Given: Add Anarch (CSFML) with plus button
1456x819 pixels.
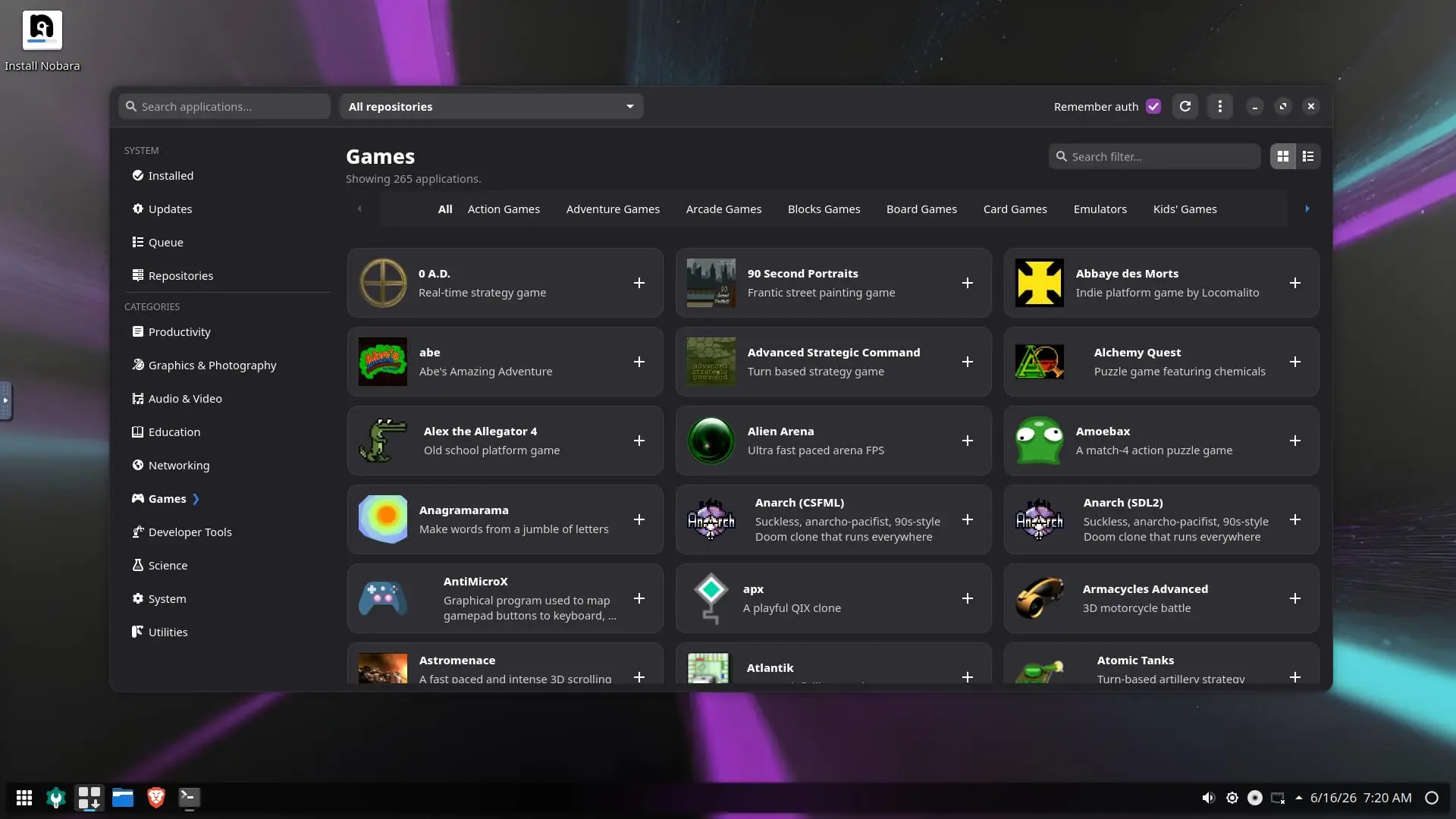Looking at the screenshot, I should 968,519.
